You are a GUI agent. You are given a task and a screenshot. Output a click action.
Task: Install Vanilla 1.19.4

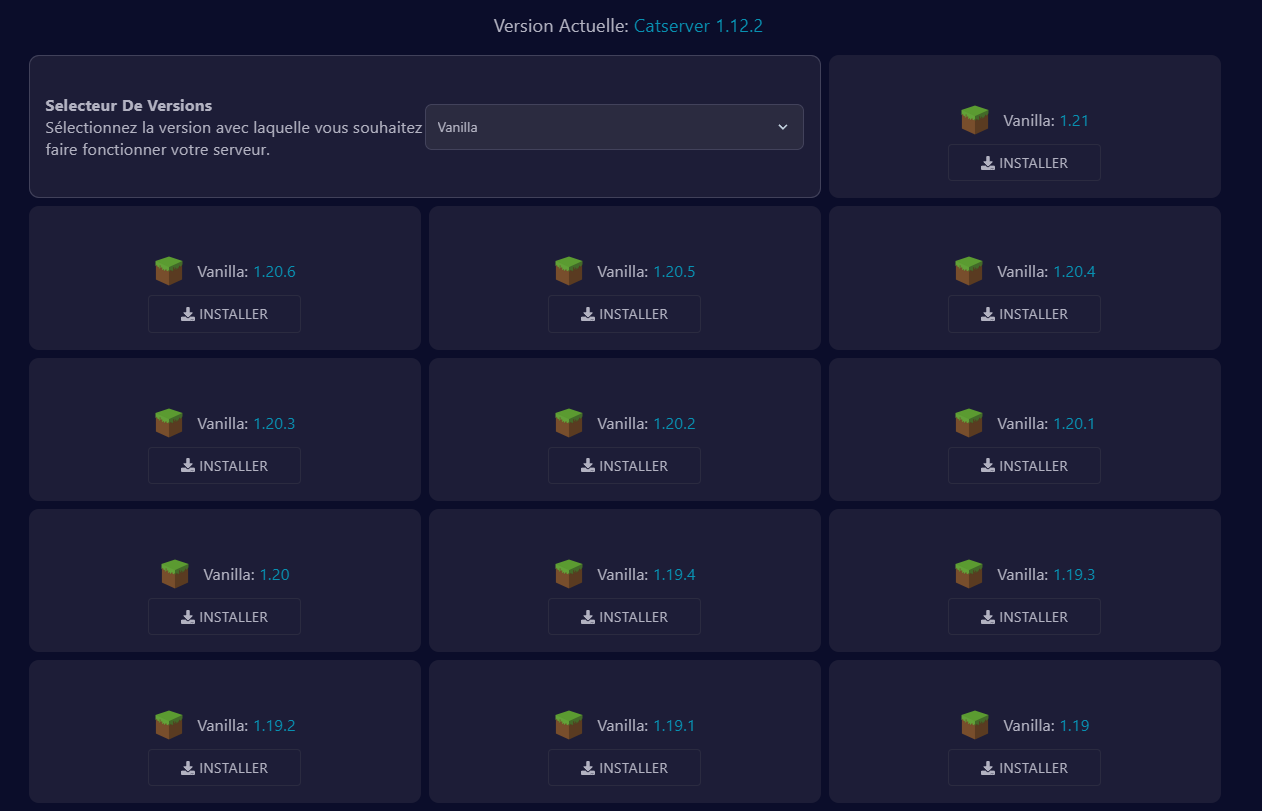click(x=624, y=617)
